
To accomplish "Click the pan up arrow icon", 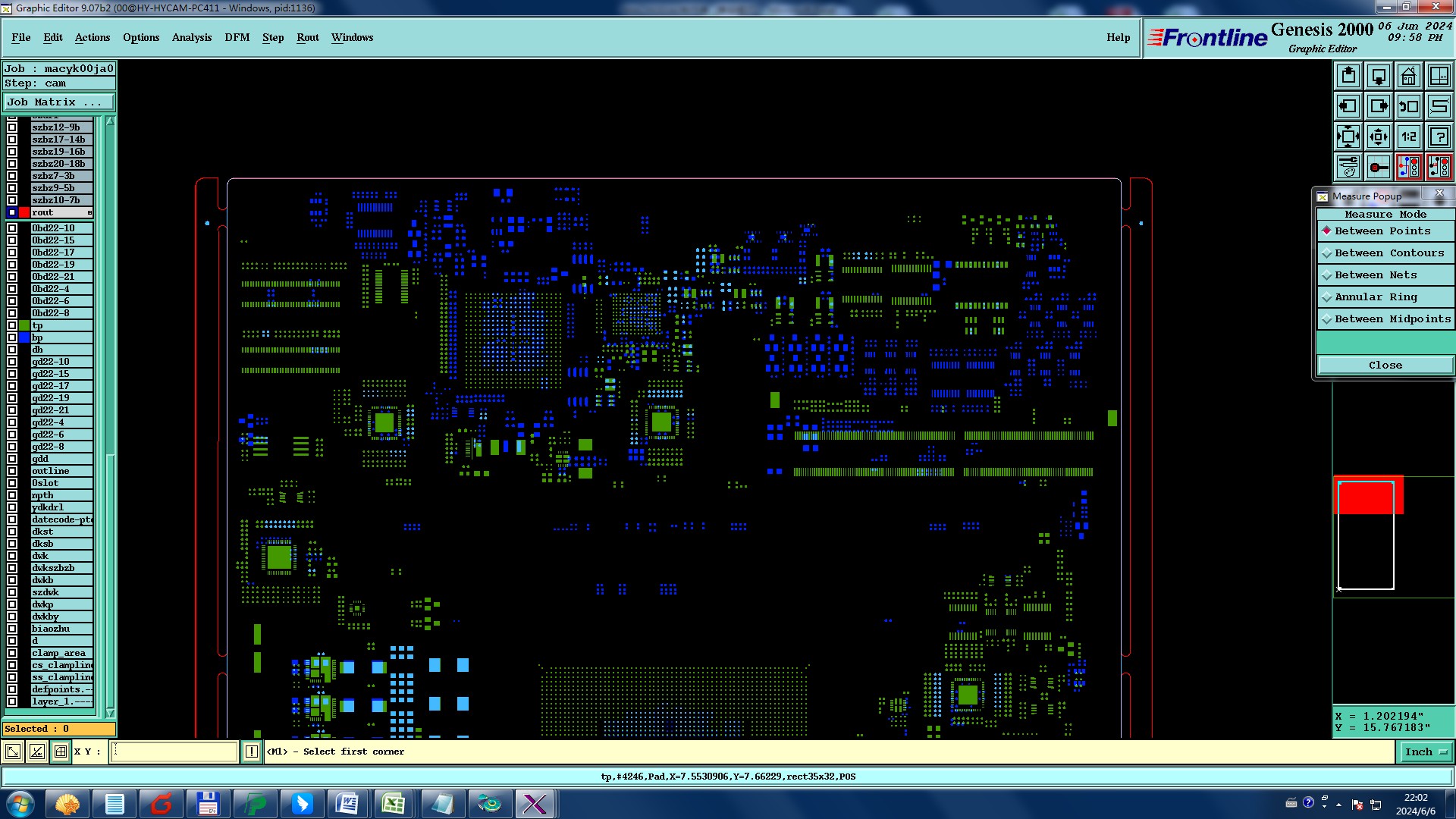I will [1348, 76].
